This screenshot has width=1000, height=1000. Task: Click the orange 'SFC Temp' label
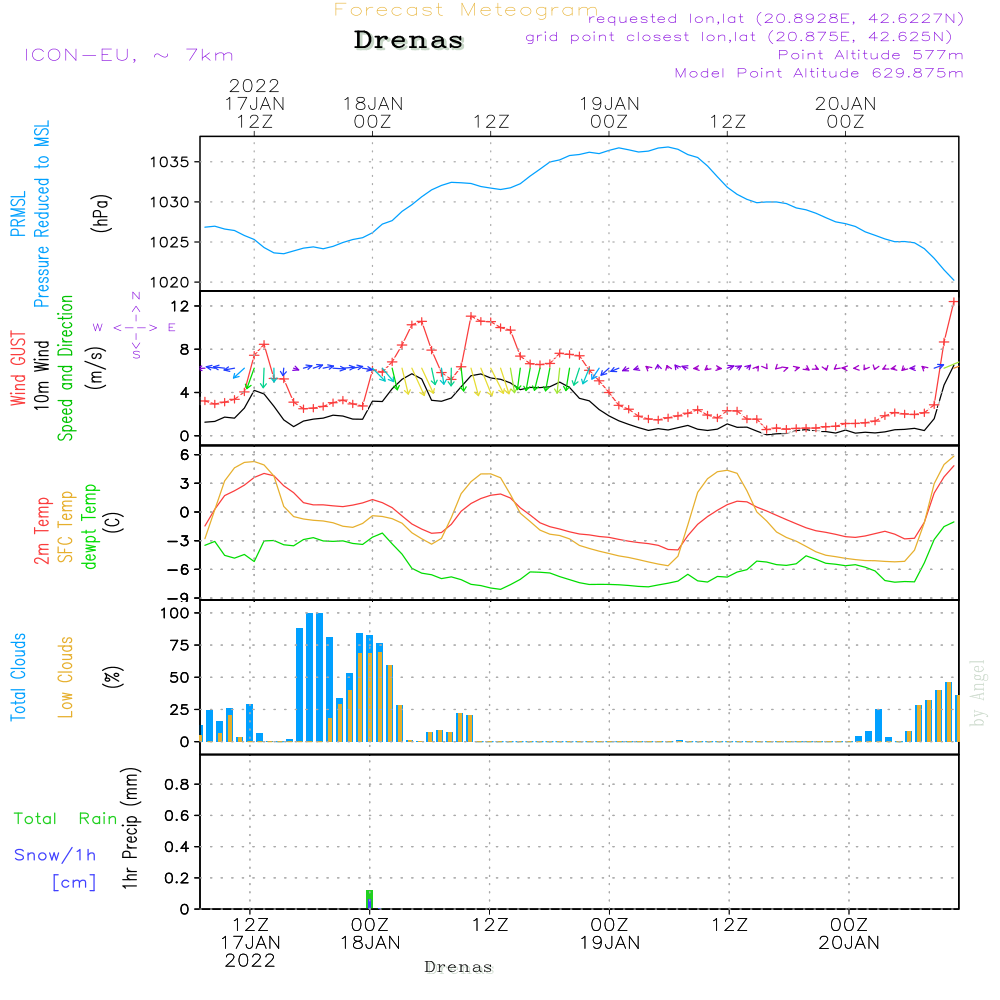[65, 527]
